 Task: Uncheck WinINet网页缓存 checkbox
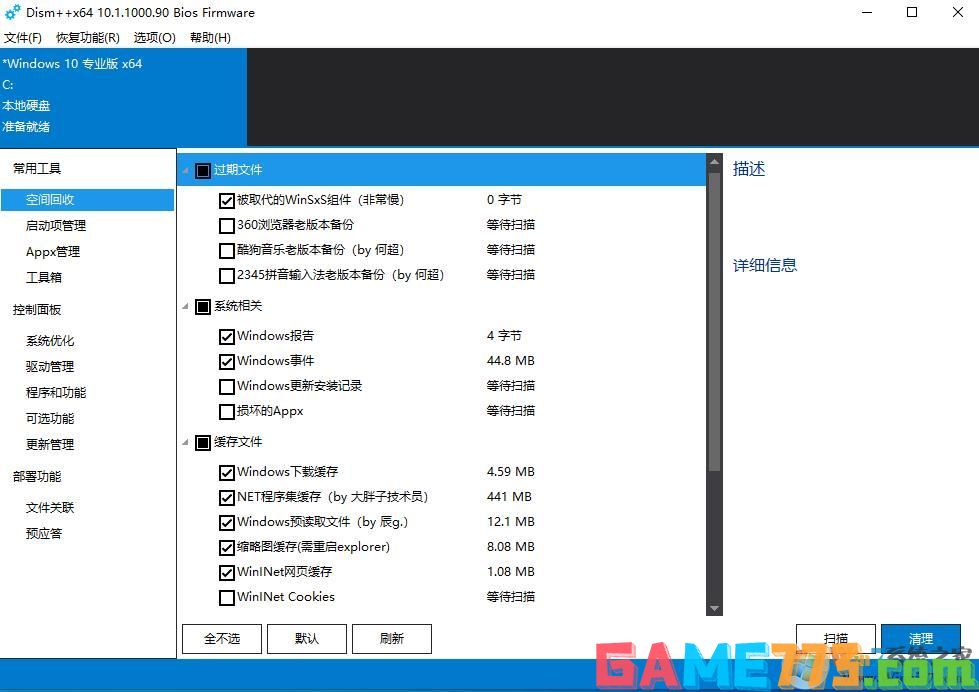(x=227, y=573)
